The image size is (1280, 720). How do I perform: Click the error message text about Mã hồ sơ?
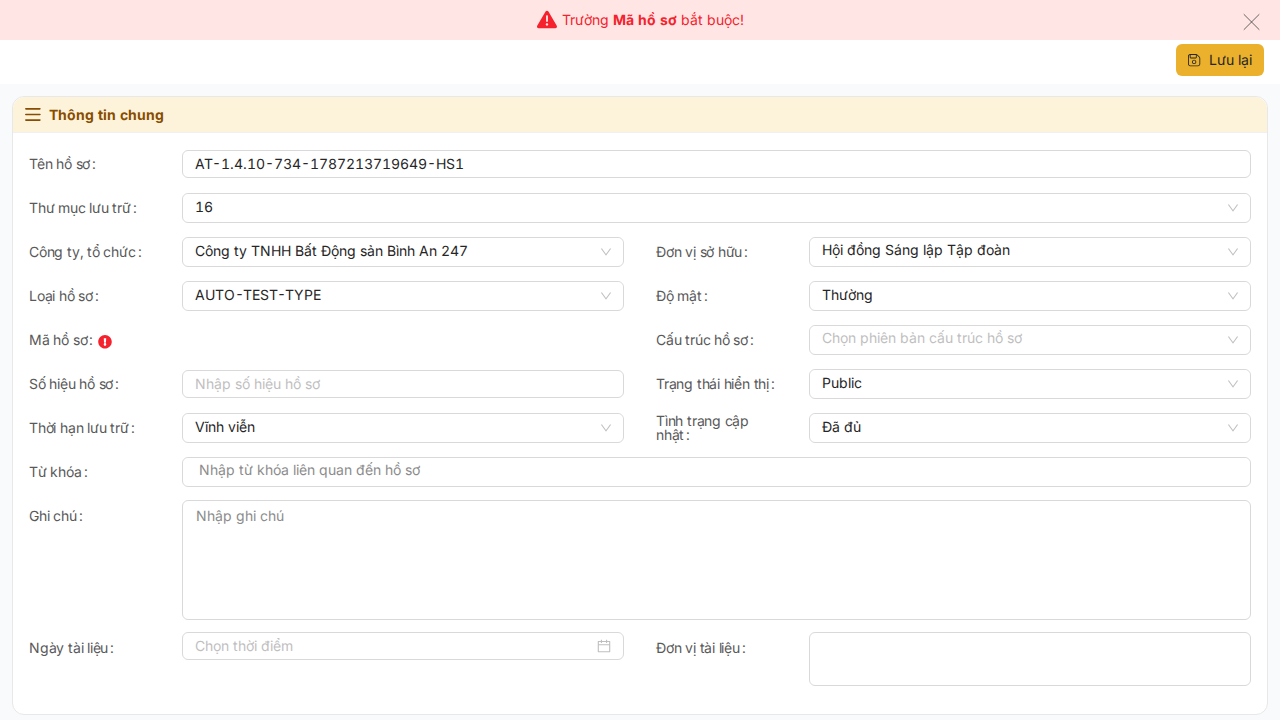point(653,20)
